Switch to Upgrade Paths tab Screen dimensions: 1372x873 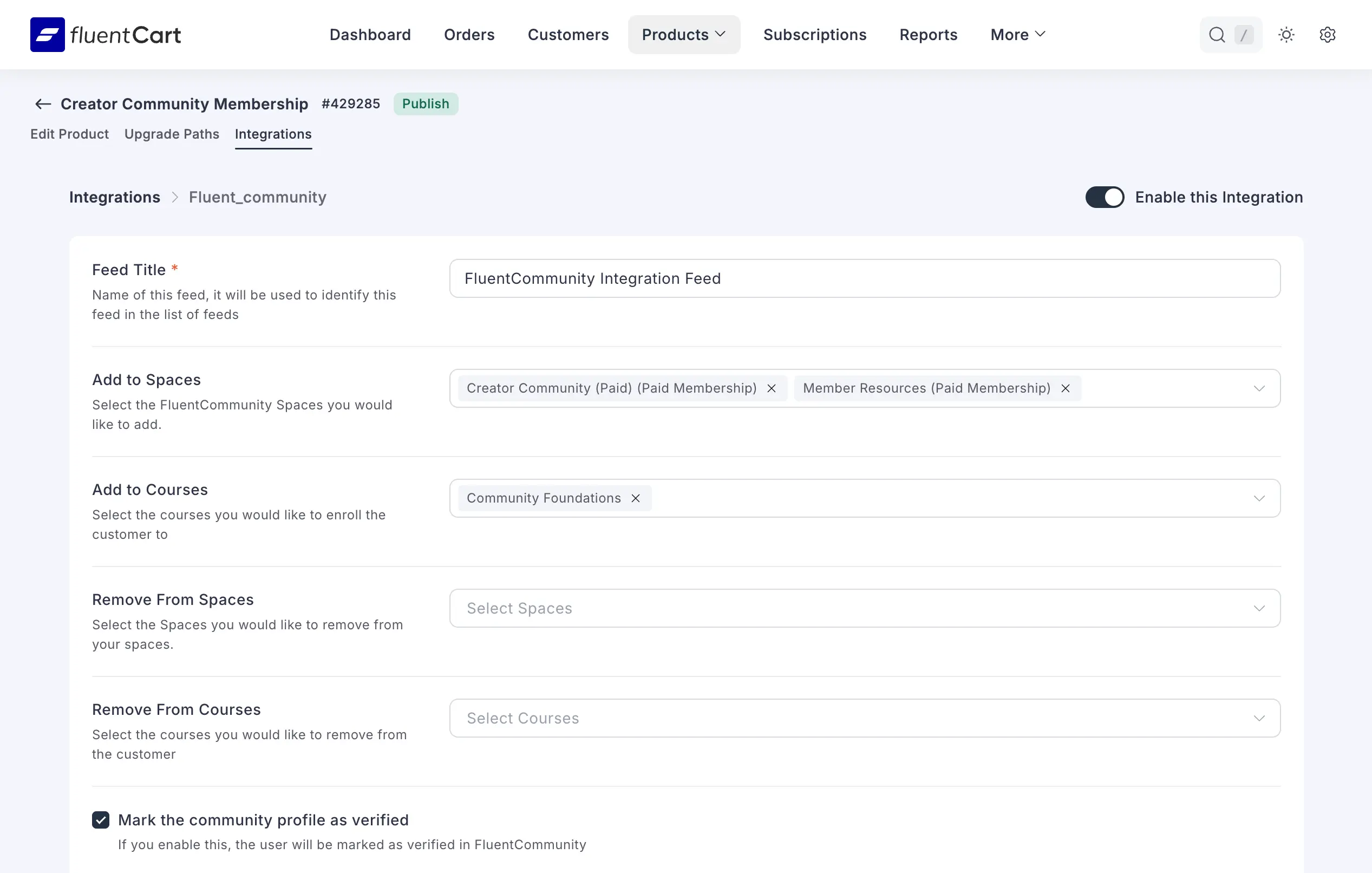pos(172,134)
